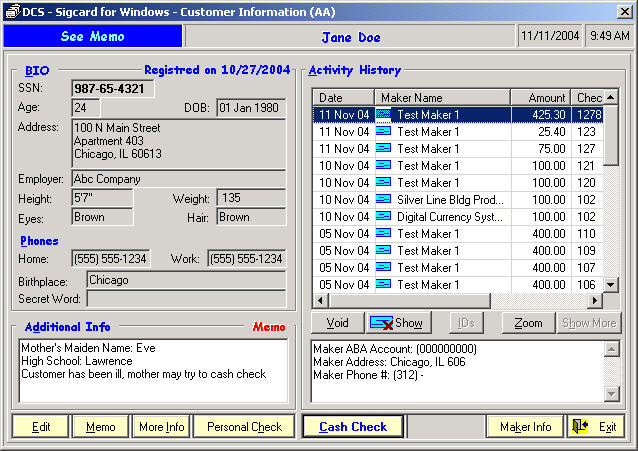Click the check icon in the 75.00 row
Image resolution: width=638 pixels, height=451 pixels.
[x=383, y=148]
